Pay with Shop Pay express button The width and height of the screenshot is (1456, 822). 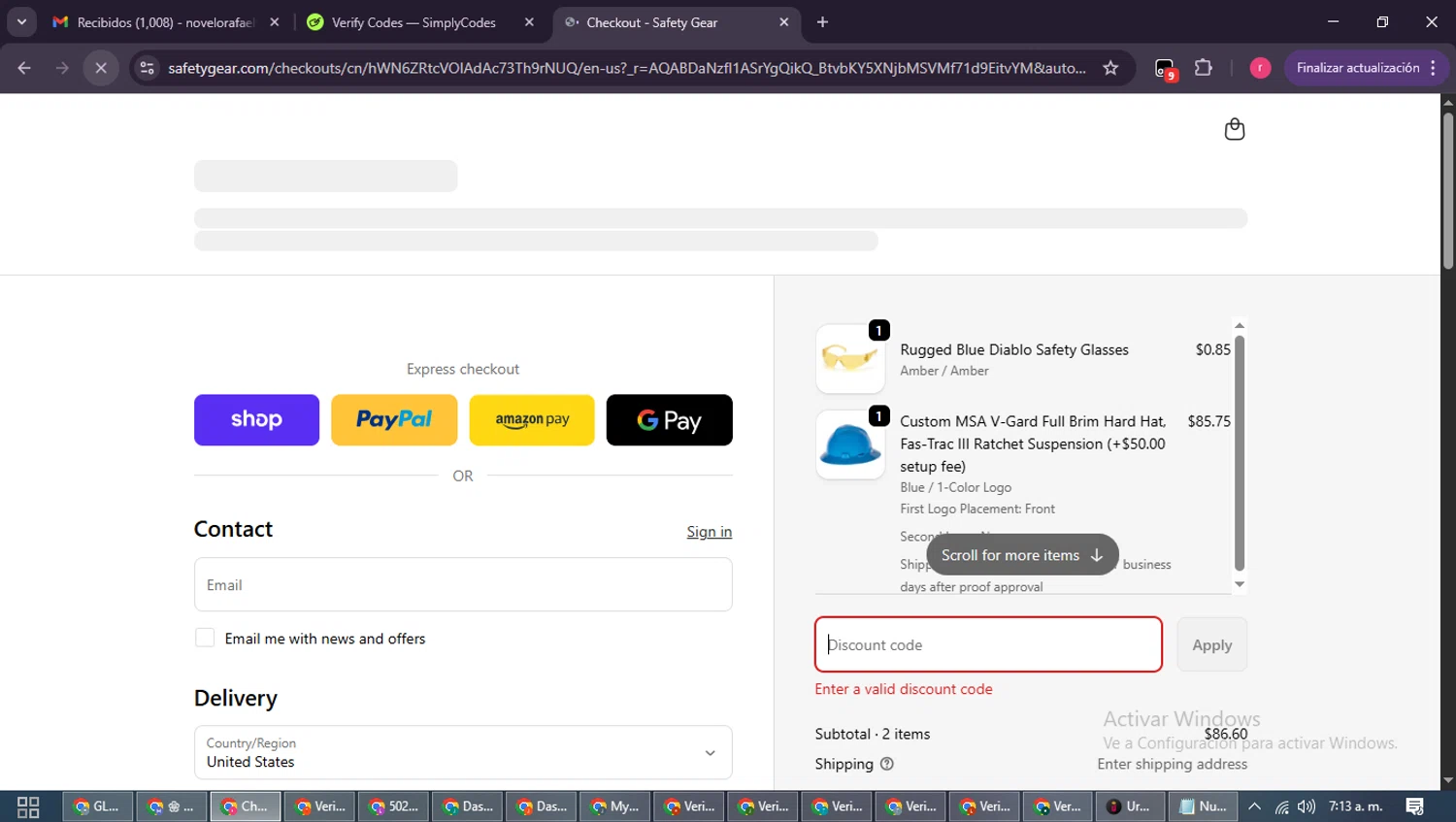pos(256,420)
